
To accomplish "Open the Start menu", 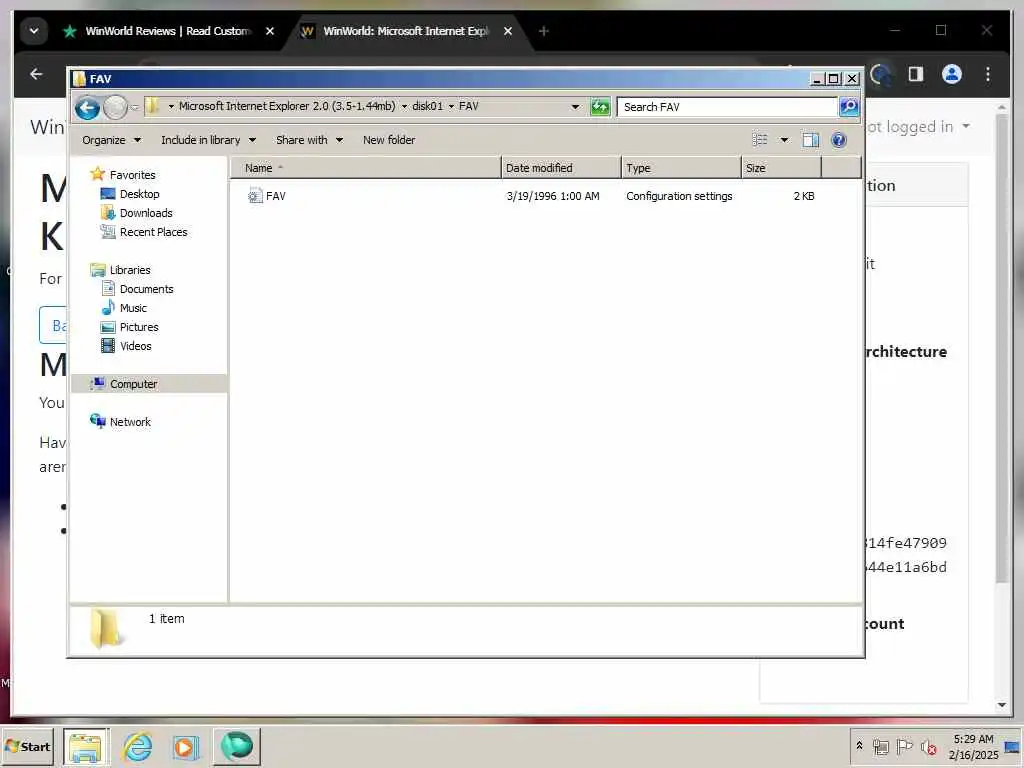I will (x=27, y=746).
